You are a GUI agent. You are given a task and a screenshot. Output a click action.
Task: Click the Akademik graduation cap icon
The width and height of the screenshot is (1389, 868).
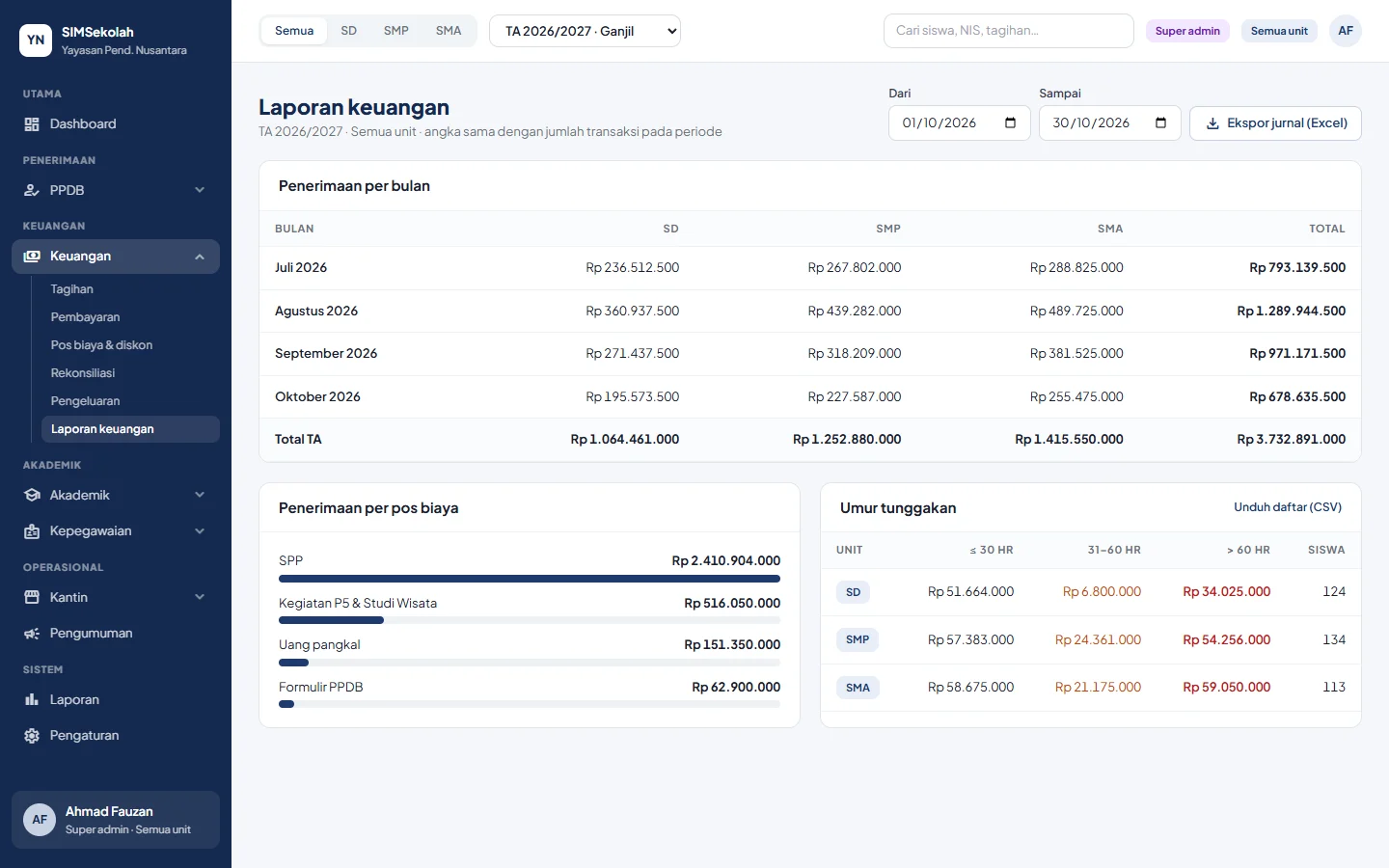(32, 496)
